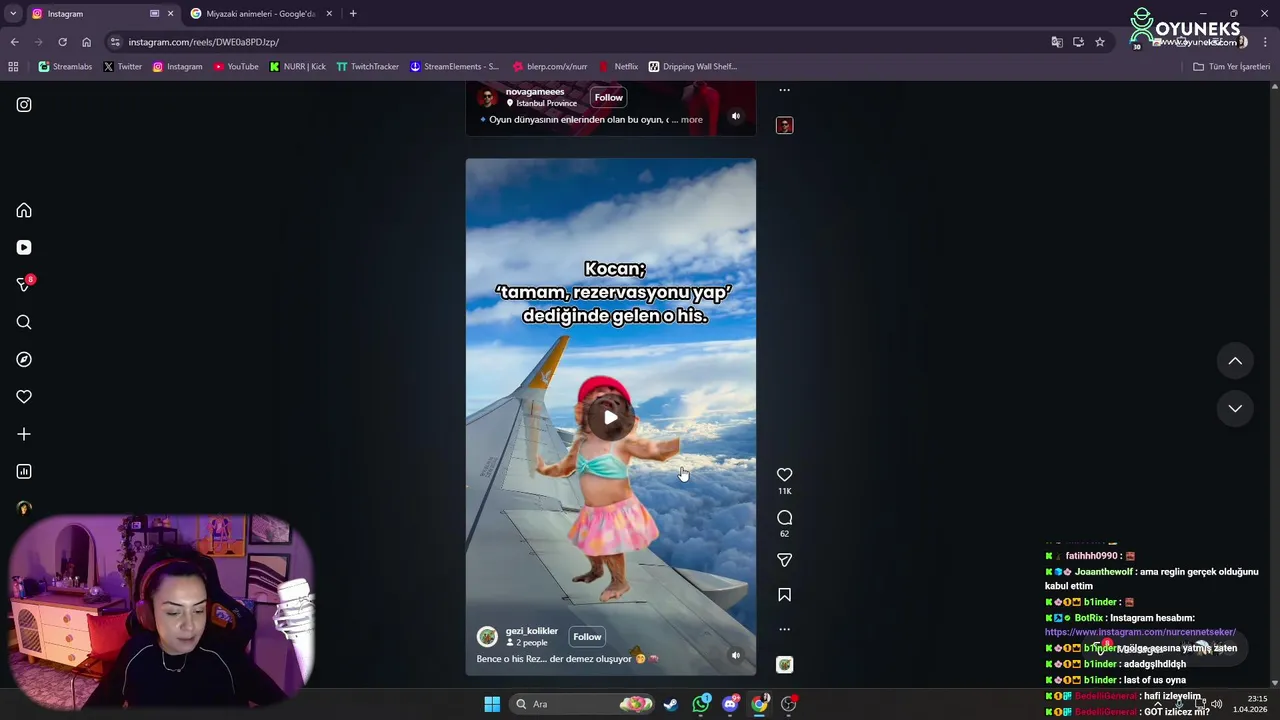Open more options for novagameees reel
Image resolution: width=1280 pixels, height=720 pixels.
coord(785,90)
